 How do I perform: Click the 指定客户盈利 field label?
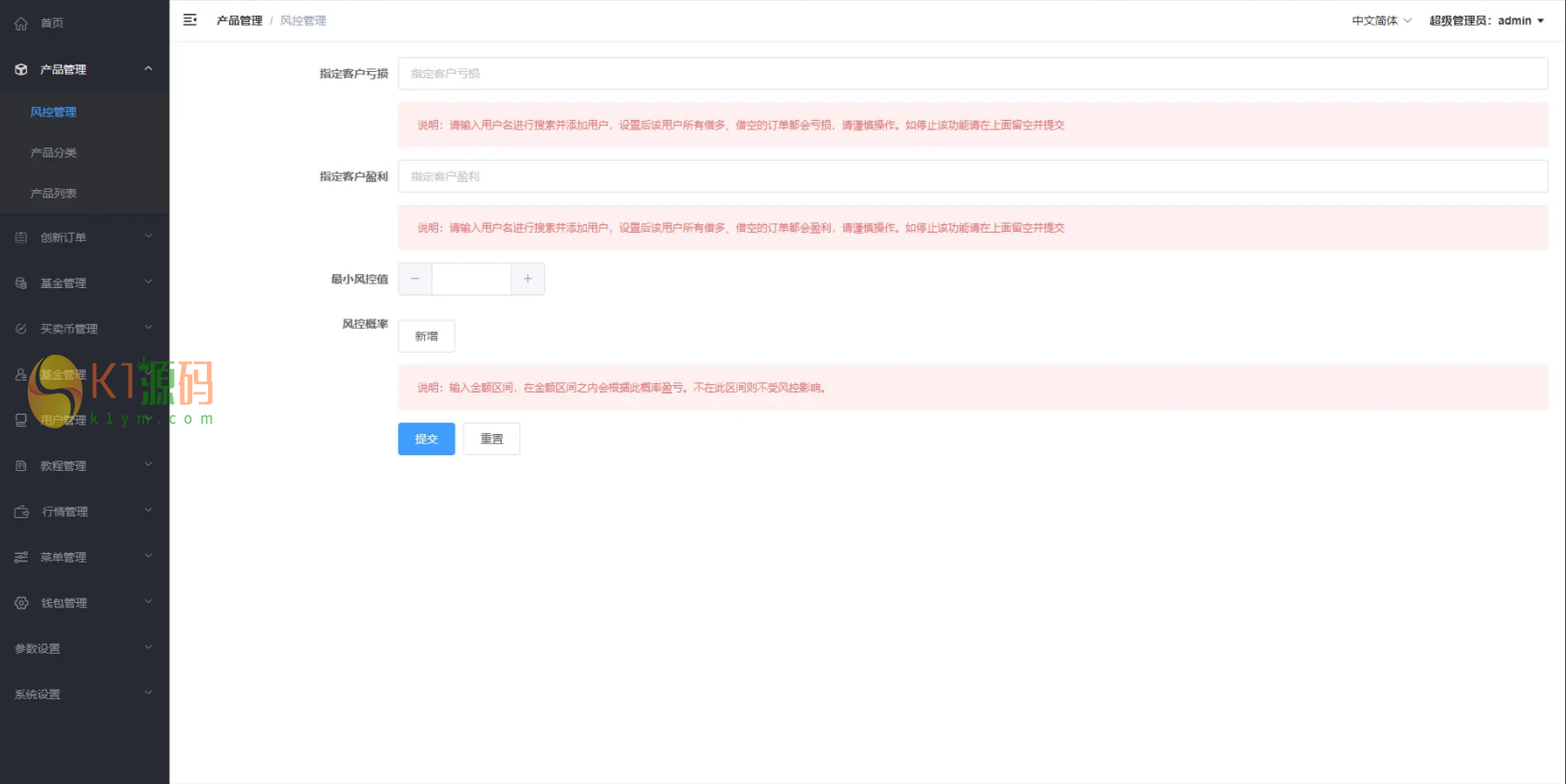coord(354,176)
